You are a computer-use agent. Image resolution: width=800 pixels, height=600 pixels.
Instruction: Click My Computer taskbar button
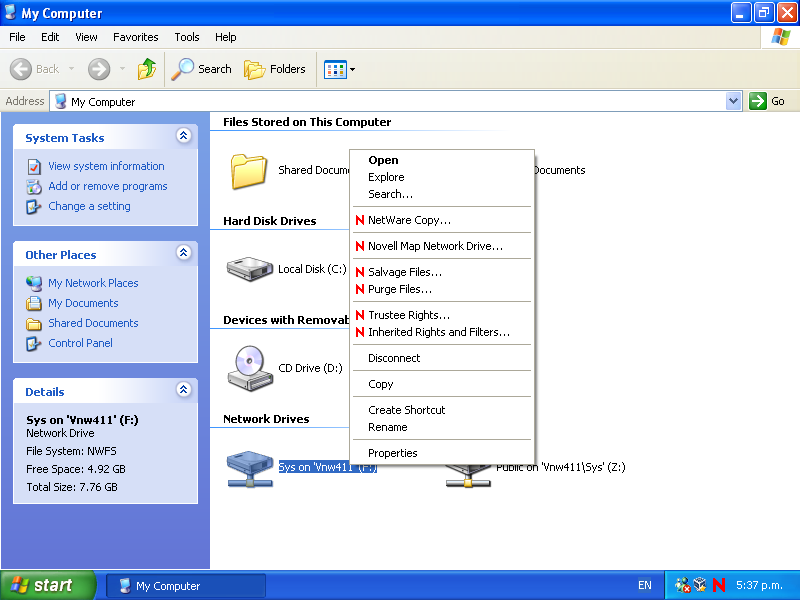[x=186, y=586]
